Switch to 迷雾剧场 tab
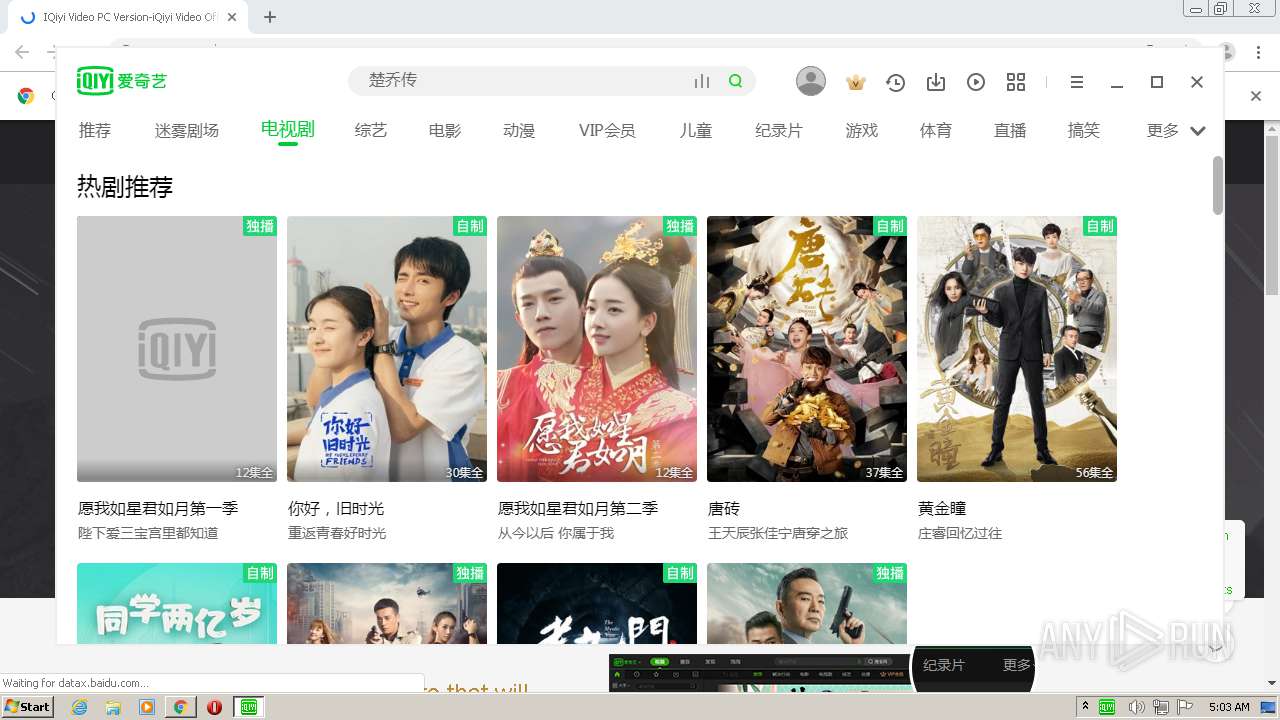This screenshot has width=1280, height=720. (187, 131)
